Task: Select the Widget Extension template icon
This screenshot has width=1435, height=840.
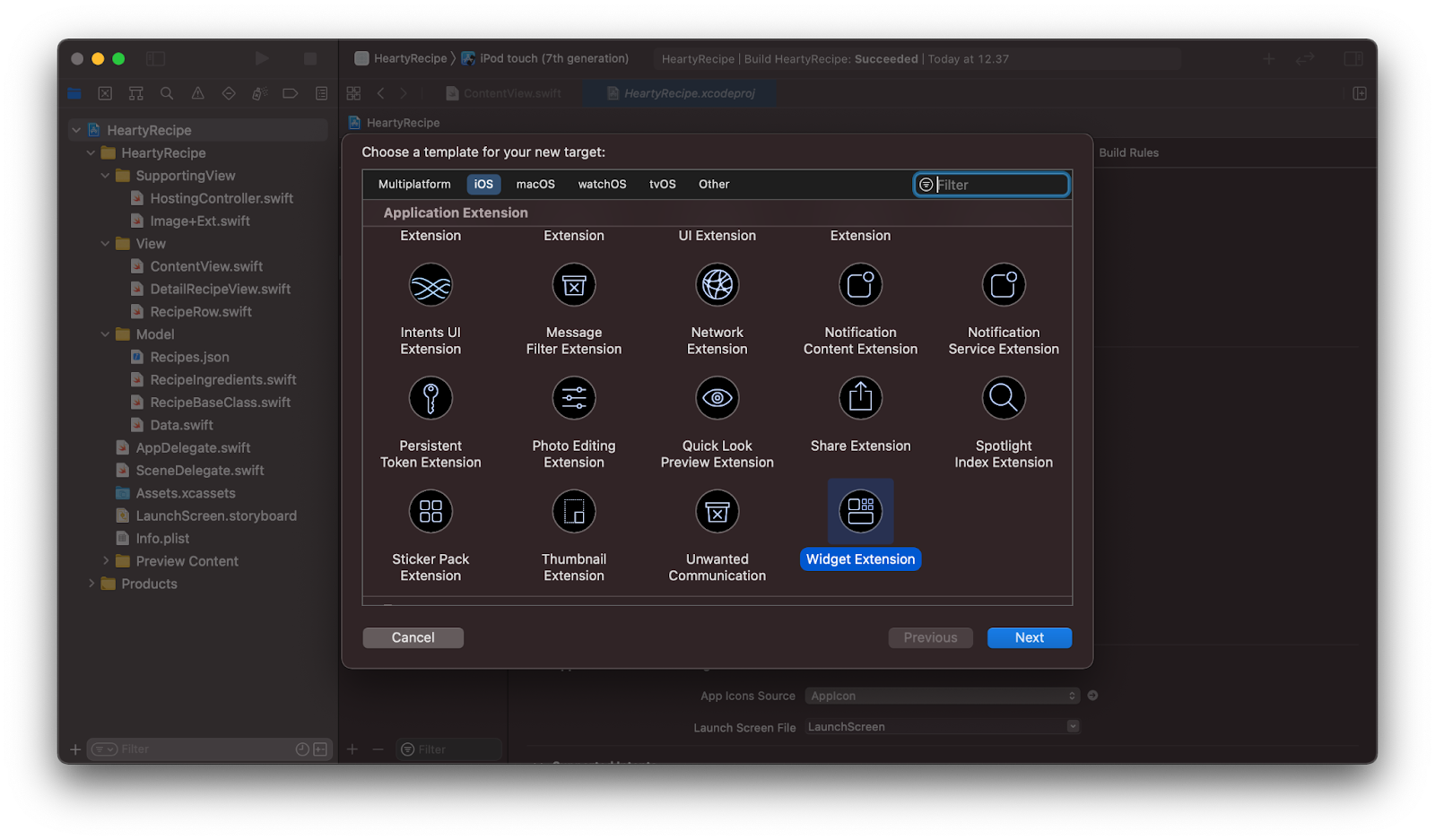Action: point(860,512)
